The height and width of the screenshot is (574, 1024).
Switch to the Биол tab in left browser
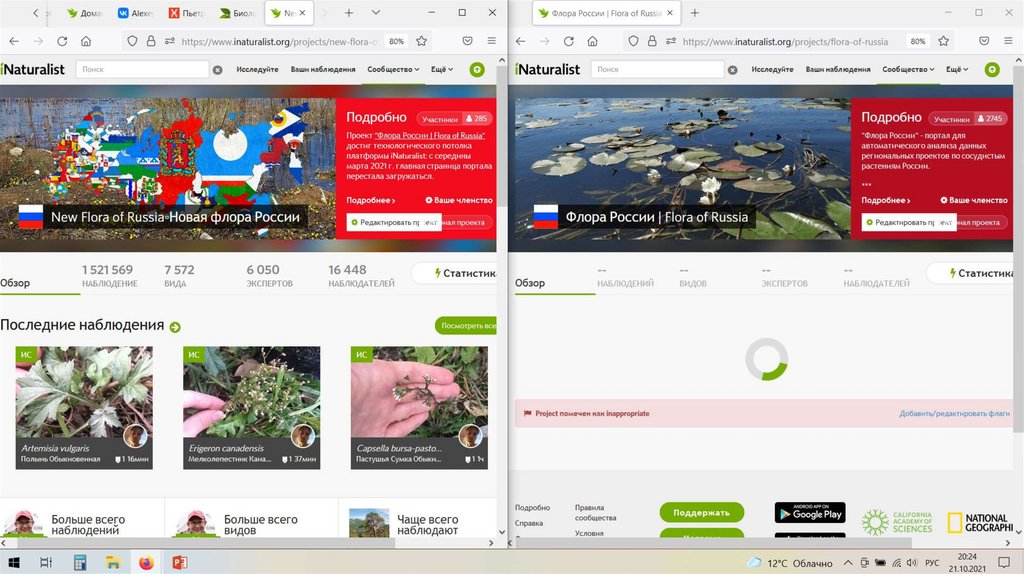point(237,13)
